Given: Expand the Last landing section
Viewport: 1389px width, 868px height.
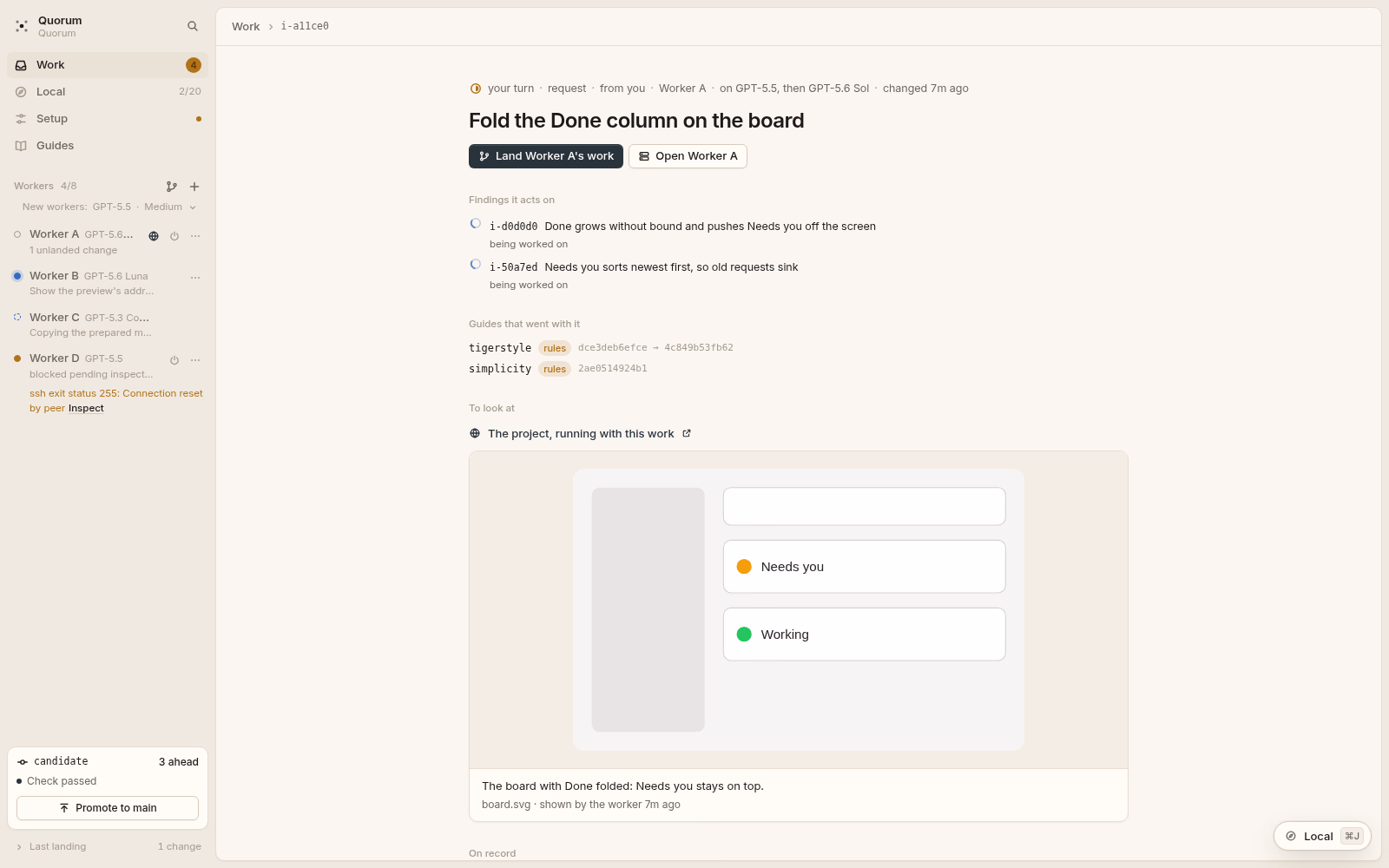Looking at the screenshot, I should [x=108, y=847].
